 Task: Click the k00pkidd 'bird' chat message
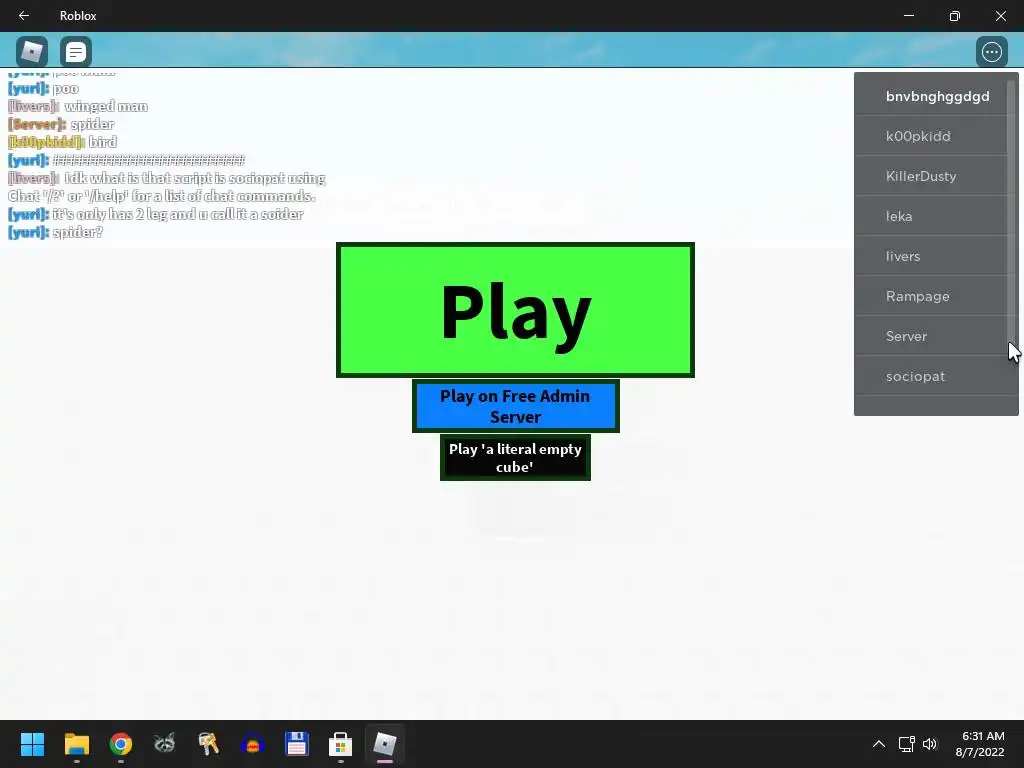(63, 142)
